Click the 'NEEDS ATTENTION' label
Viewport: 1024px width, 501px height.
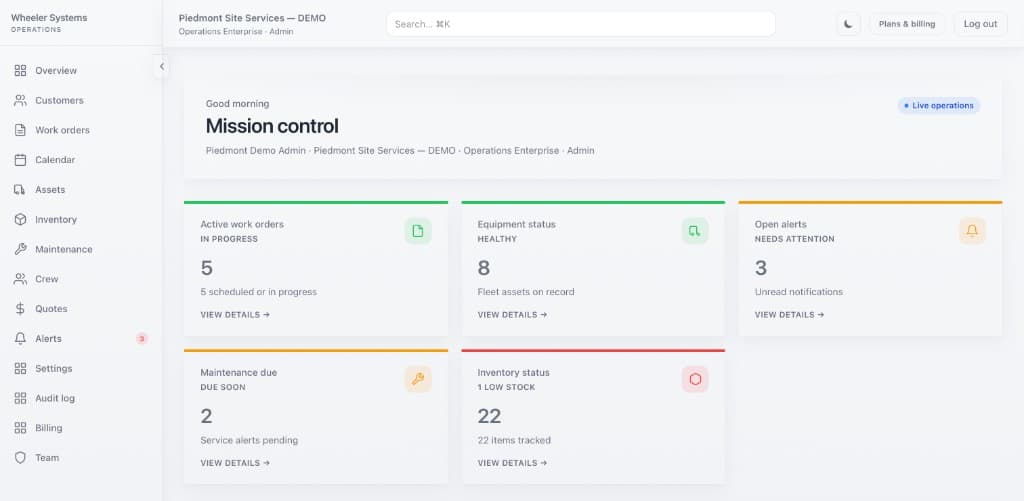click(x=795, y=239)
